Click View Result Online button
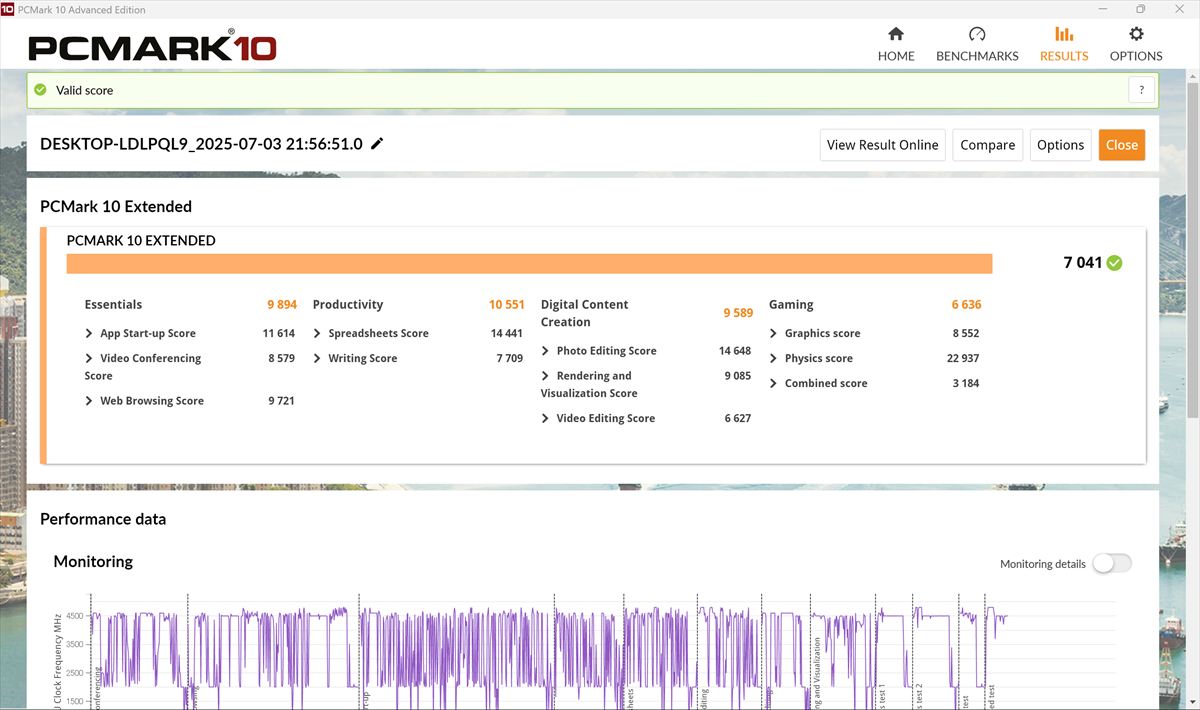Screen dimensions: 1200x710 click(883, 145)
